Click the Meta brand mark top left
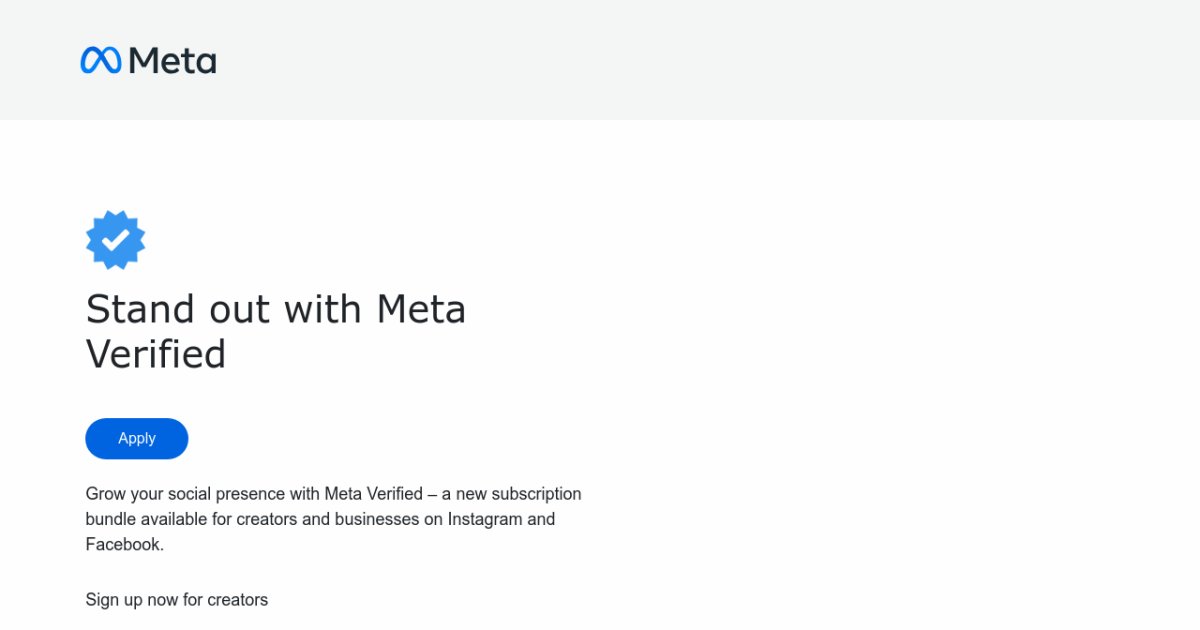The image size is (1200, 630). (100, 60)
